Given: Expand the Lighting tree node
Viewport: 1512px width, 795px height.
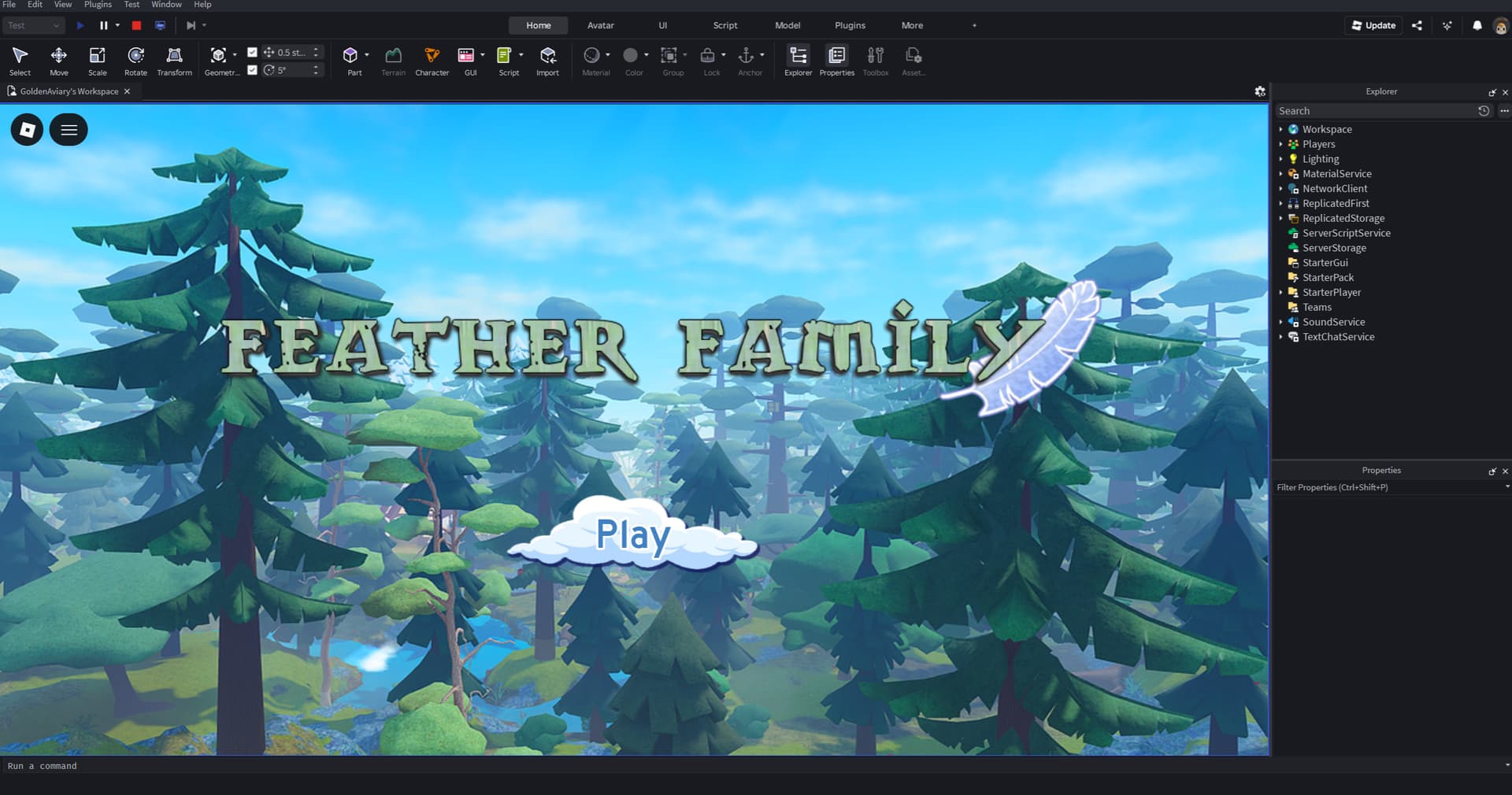Looking at the screenshot, I should pos(1280,159).
